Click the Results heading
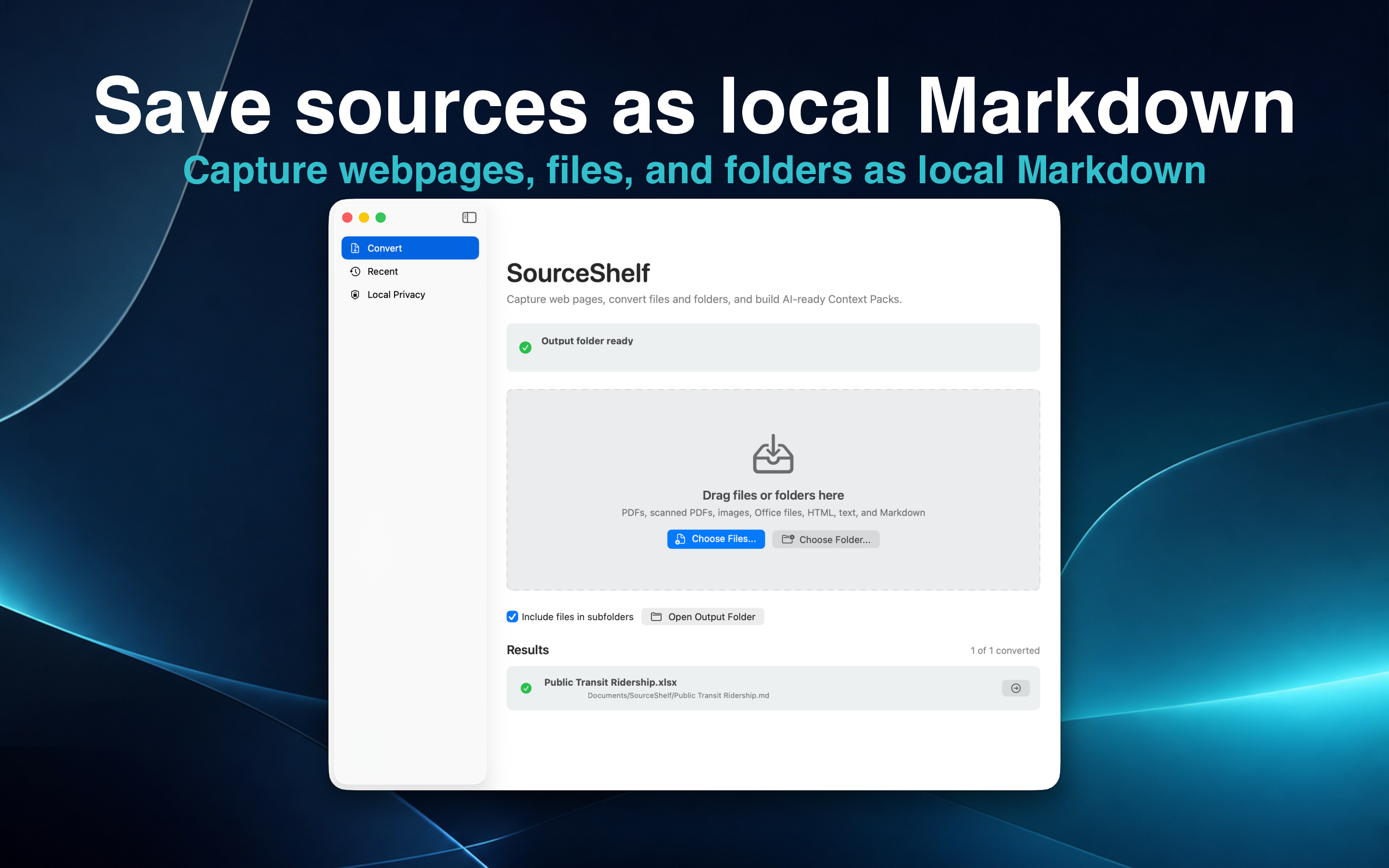Viewport: 1389px width, 868px height. (x=528, y=650)
